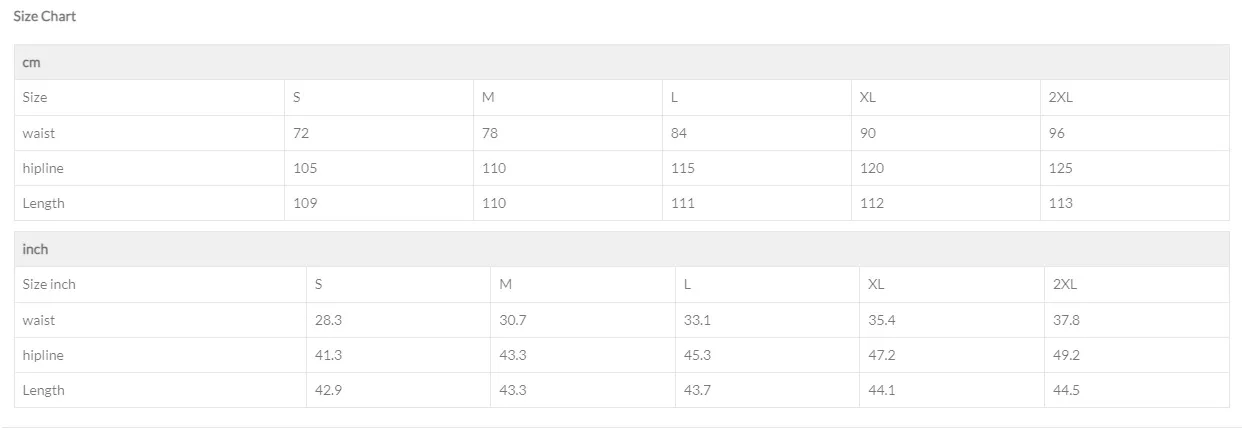Select the hipline value 125 for 2XL
1242x440 pixels.
(x=1061, y=168)
